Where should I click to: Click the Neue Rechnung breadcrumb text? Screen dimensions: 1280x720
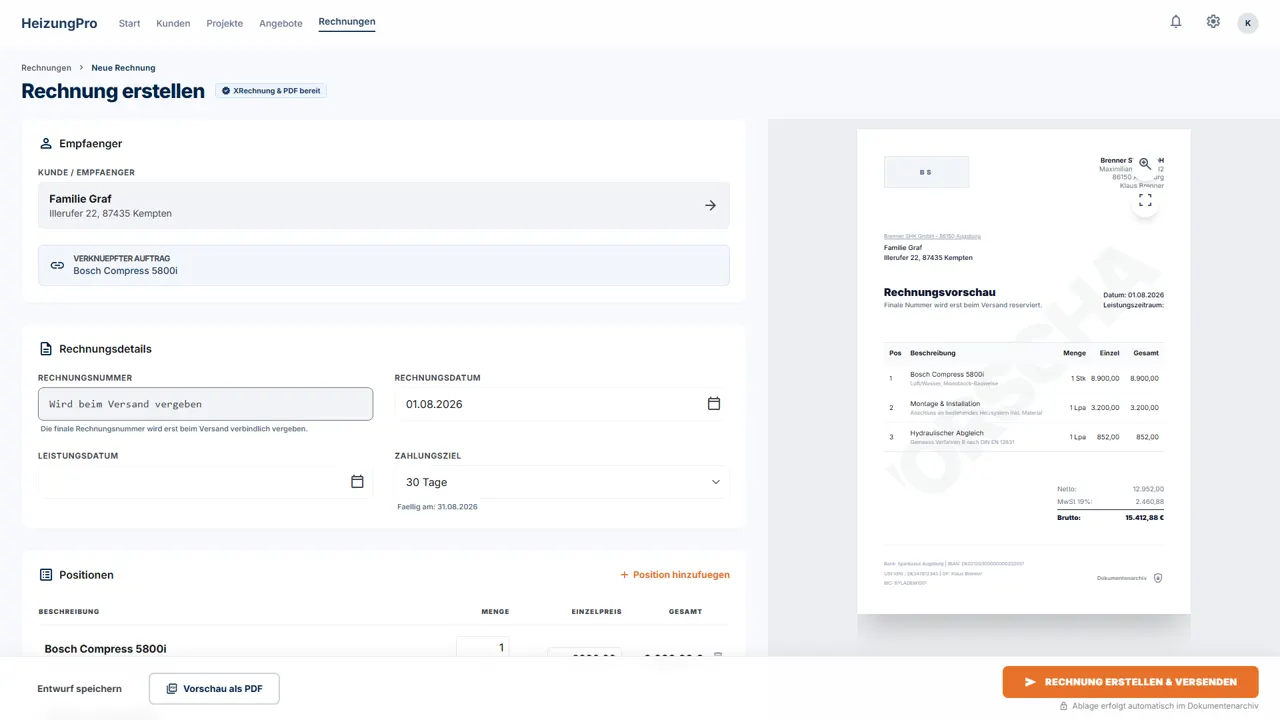click(x=123, y=68)
